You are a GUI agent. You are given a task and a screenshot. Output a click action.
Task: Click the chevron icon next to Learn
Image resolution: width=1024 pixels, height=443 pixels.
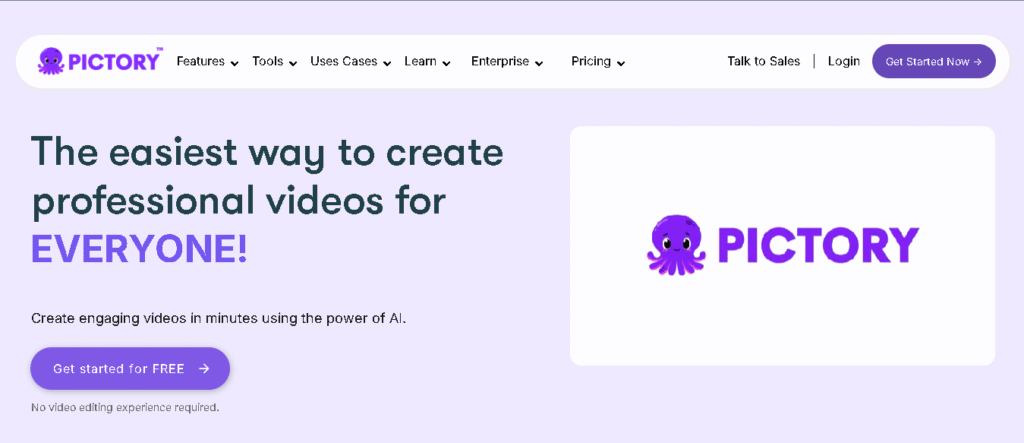[x=446, y=63]
